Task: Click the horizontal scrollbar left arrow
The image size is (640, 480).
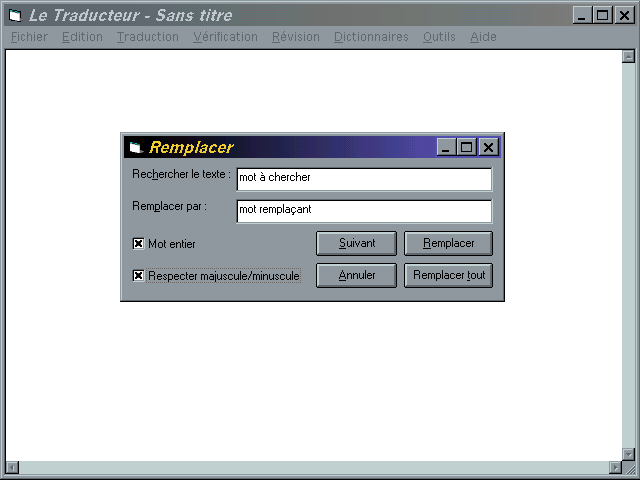Action: pos(12,467)
